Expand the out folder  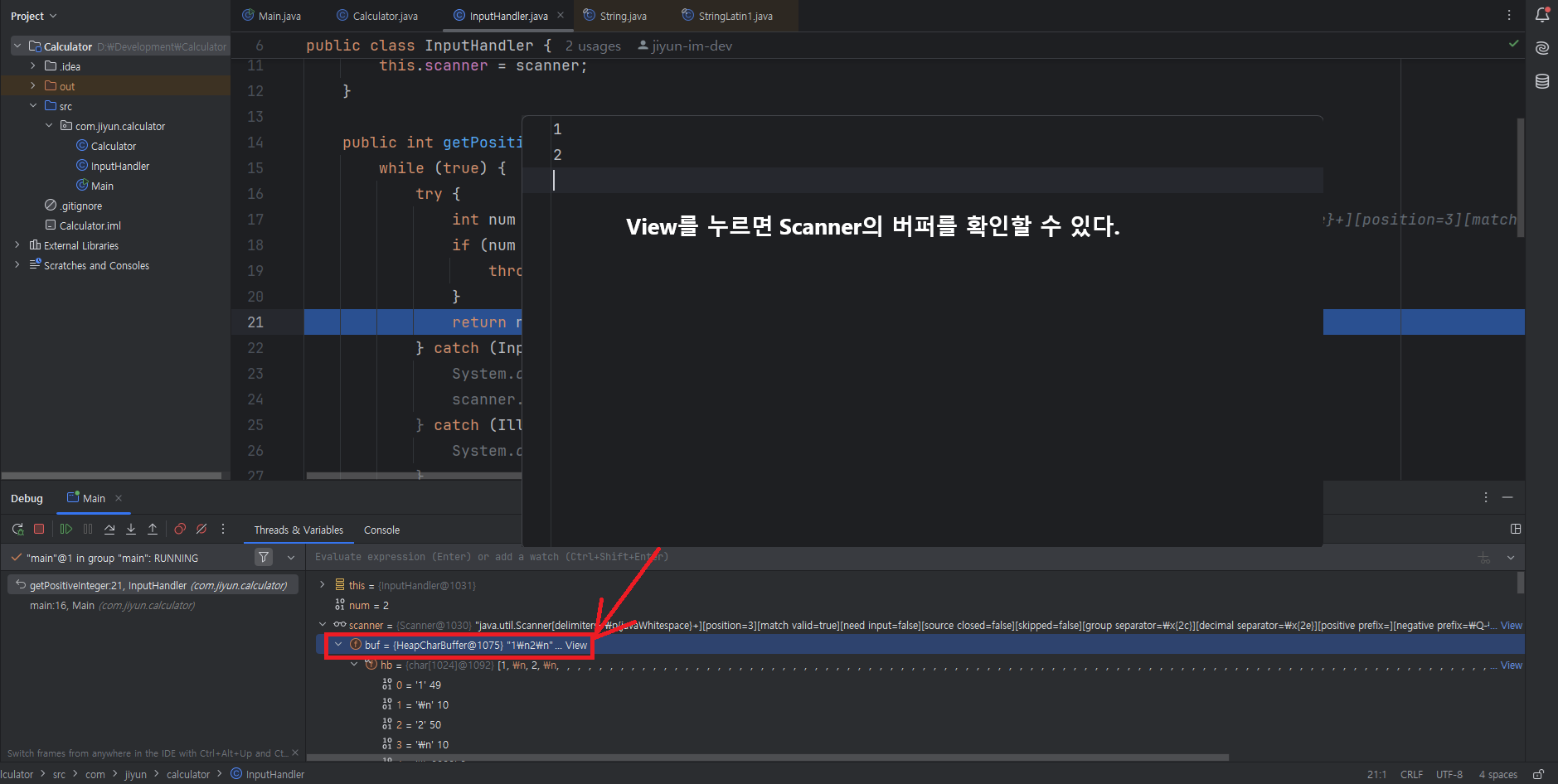(x=32, y=85)
